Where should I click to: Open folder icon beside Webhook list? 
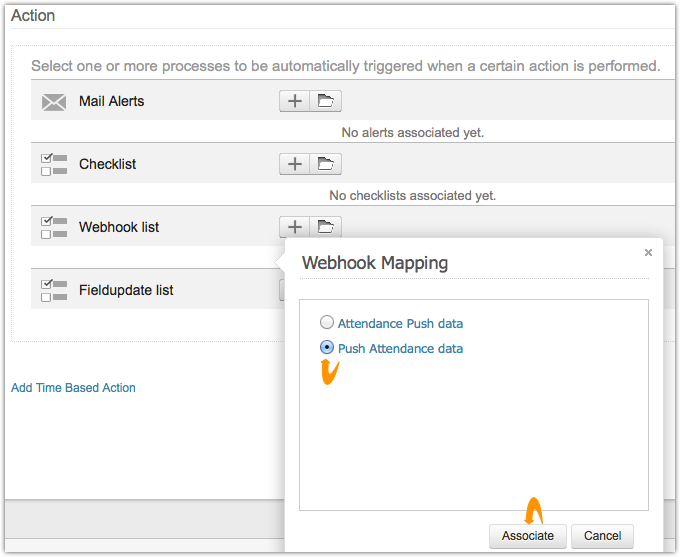pyautogui.click(x=326, y=227)
